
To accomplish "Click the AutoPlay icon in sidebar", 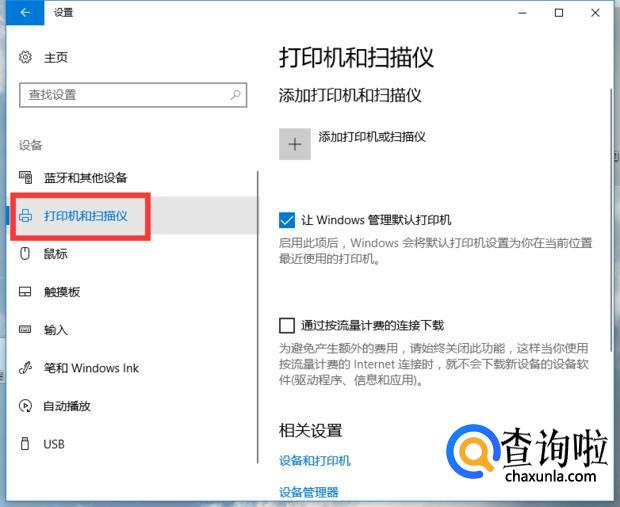I will (26, 406).
